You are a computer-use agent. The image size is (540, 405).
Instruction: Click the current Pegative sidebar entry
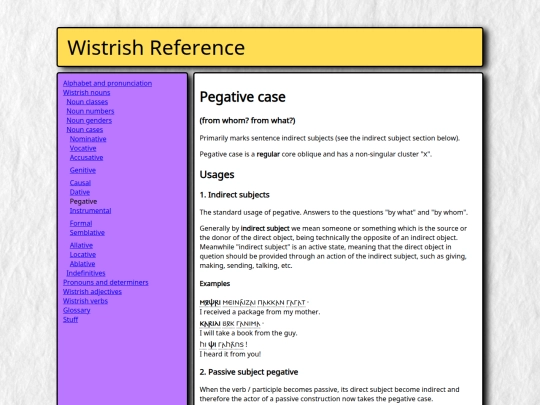click(x=83, y=201)
